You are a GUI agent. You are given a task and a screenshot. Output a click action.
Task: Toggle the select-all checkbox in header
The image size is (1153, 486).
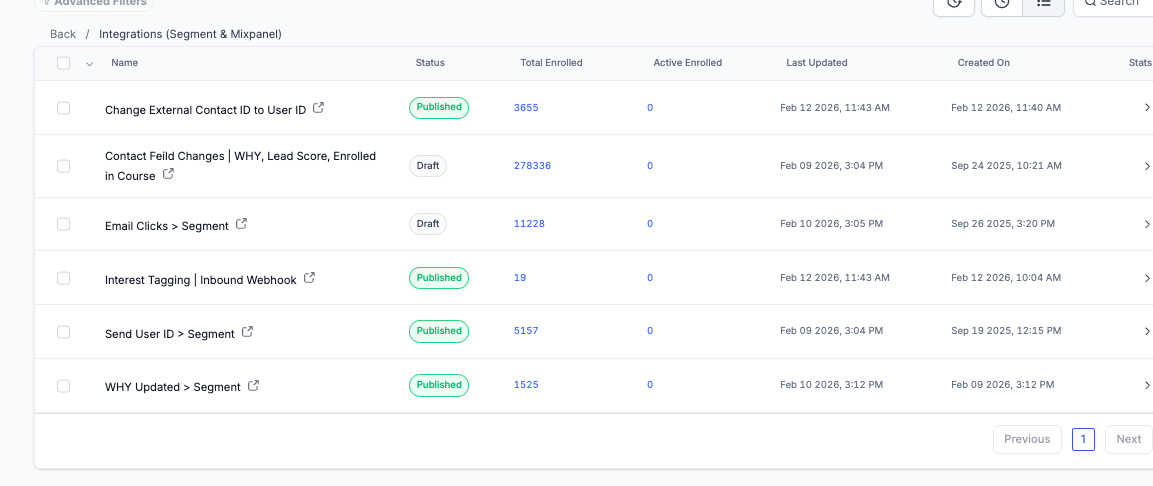(63, 63)
